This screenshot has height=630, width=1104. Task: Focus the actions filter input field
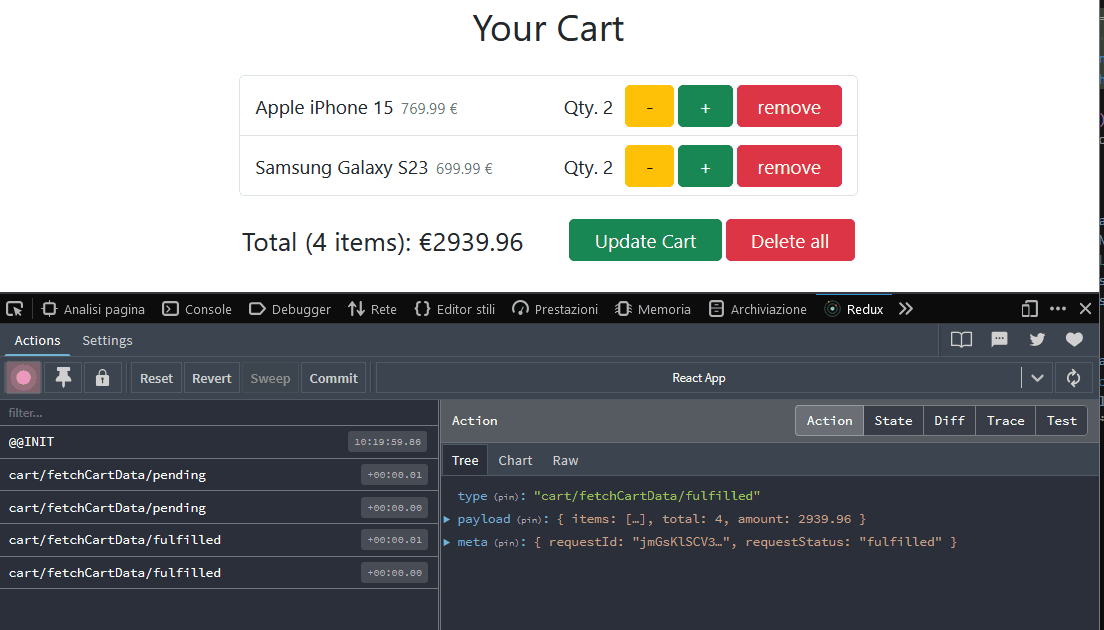(x=219, y=413)
